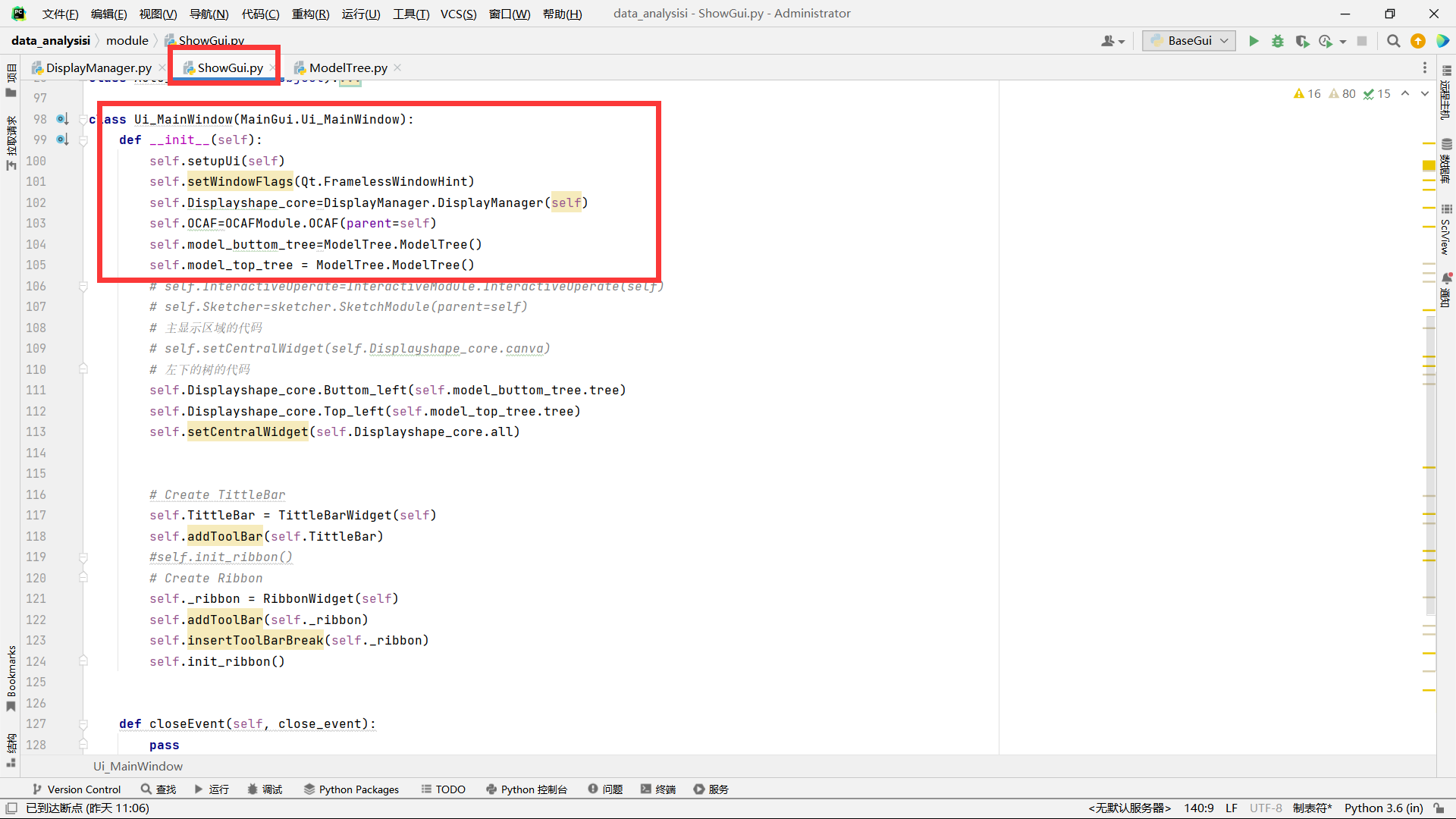Expand profiler run options arrow
The height and width of the screenshot is (819, 1456).
[x=1343, y=42]
